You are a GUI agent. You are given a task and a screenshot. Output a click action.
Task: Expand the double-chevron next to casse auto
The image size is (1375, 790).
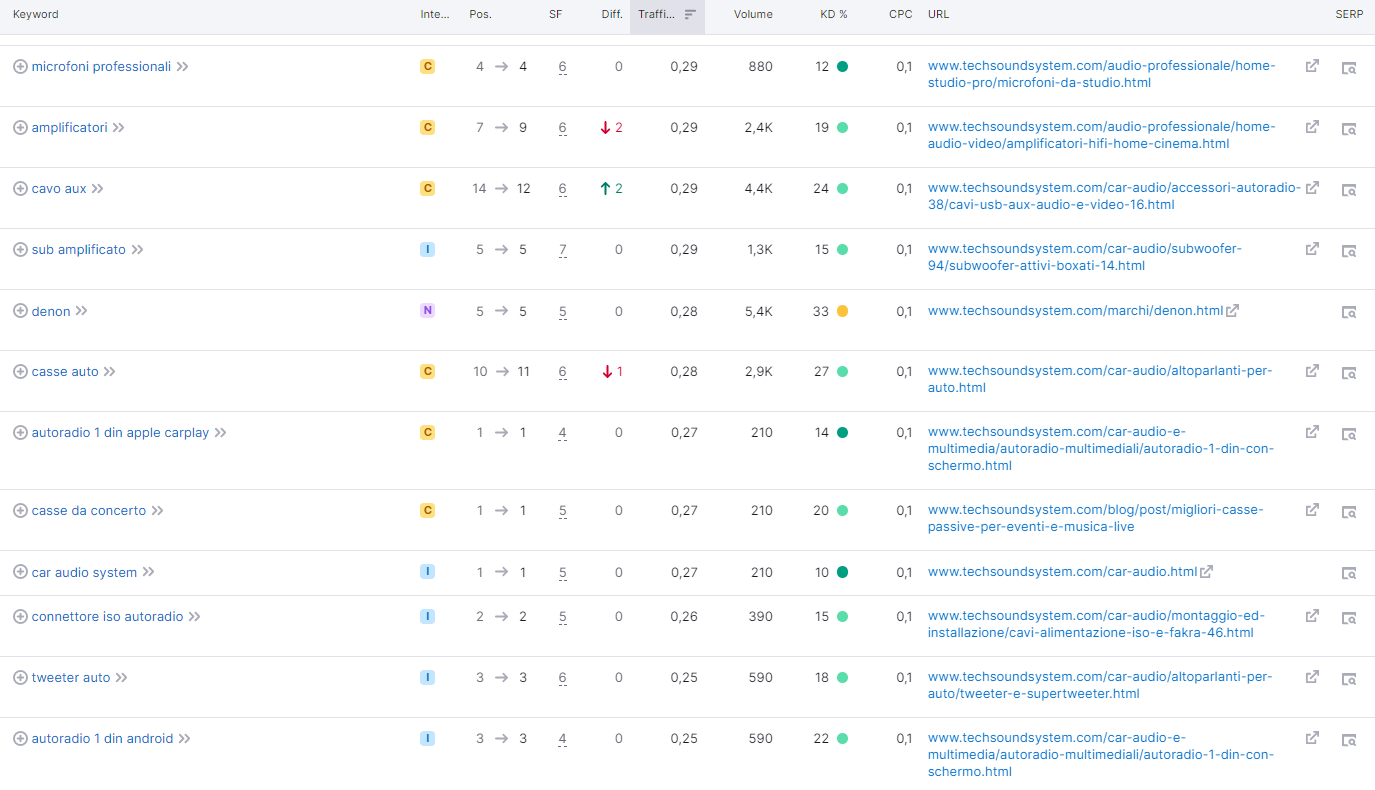tap(110, 372)
